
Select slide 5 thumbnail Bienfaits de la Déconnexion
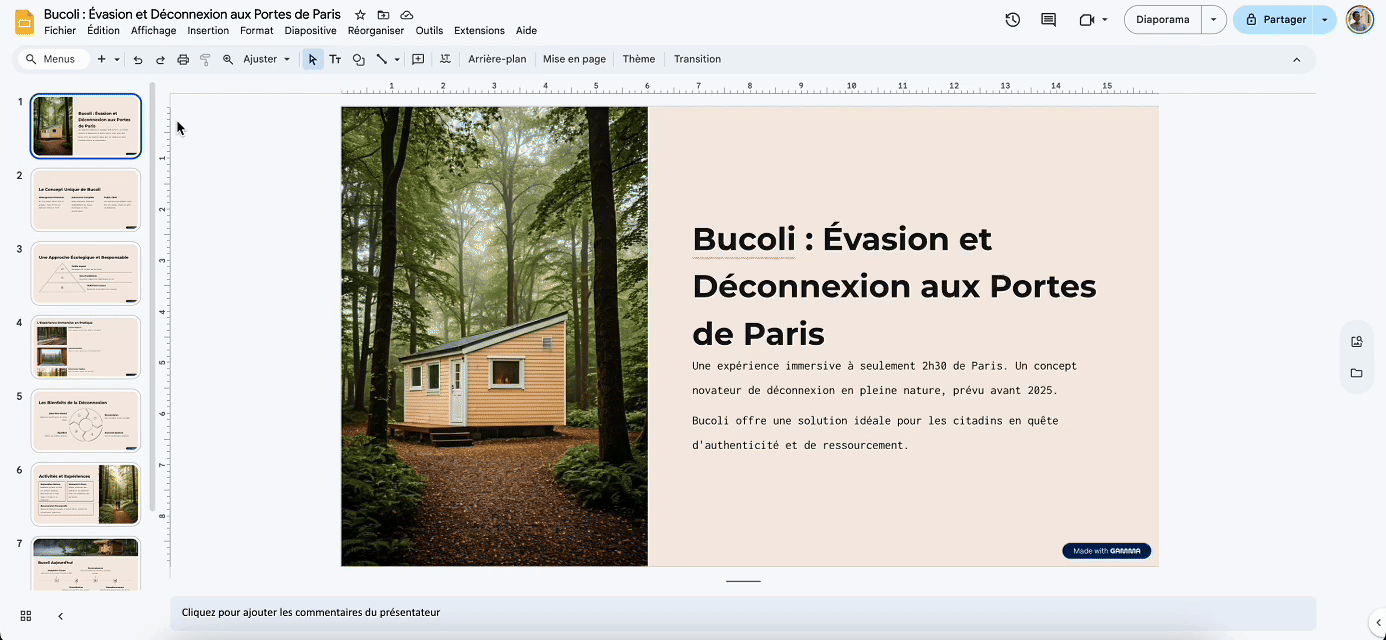[86, 420]
